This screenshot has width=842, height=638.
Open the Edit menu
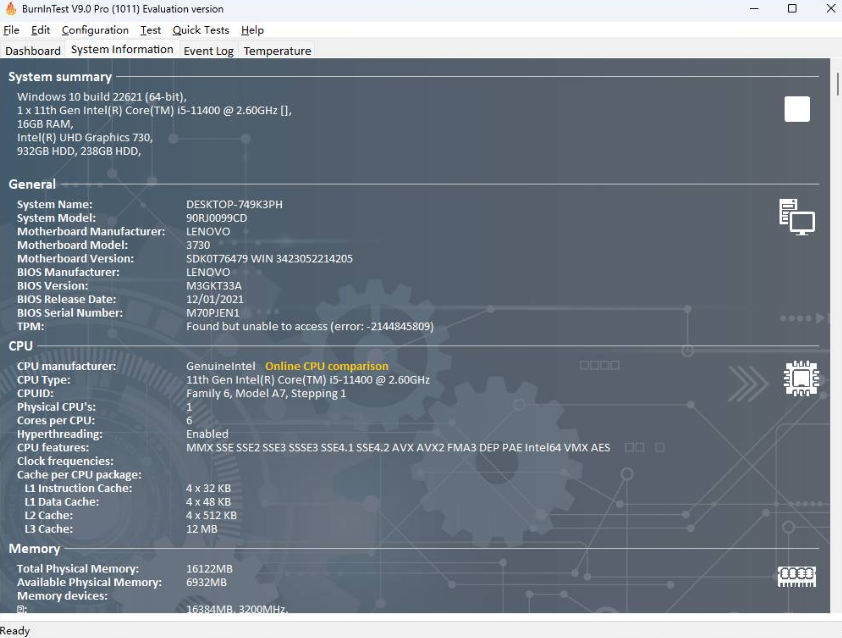point(40,30)
